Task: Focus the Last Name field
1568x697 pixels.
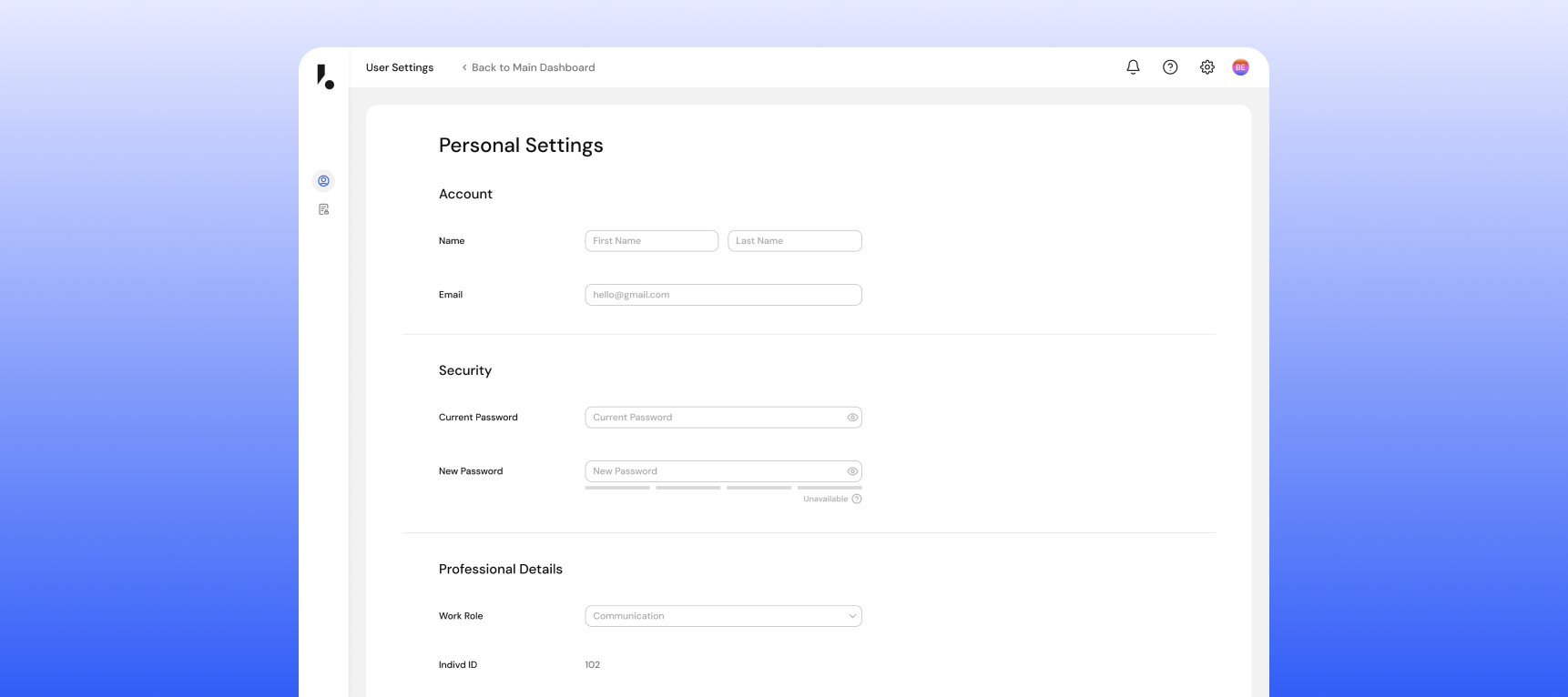Action: click(795, 241)
